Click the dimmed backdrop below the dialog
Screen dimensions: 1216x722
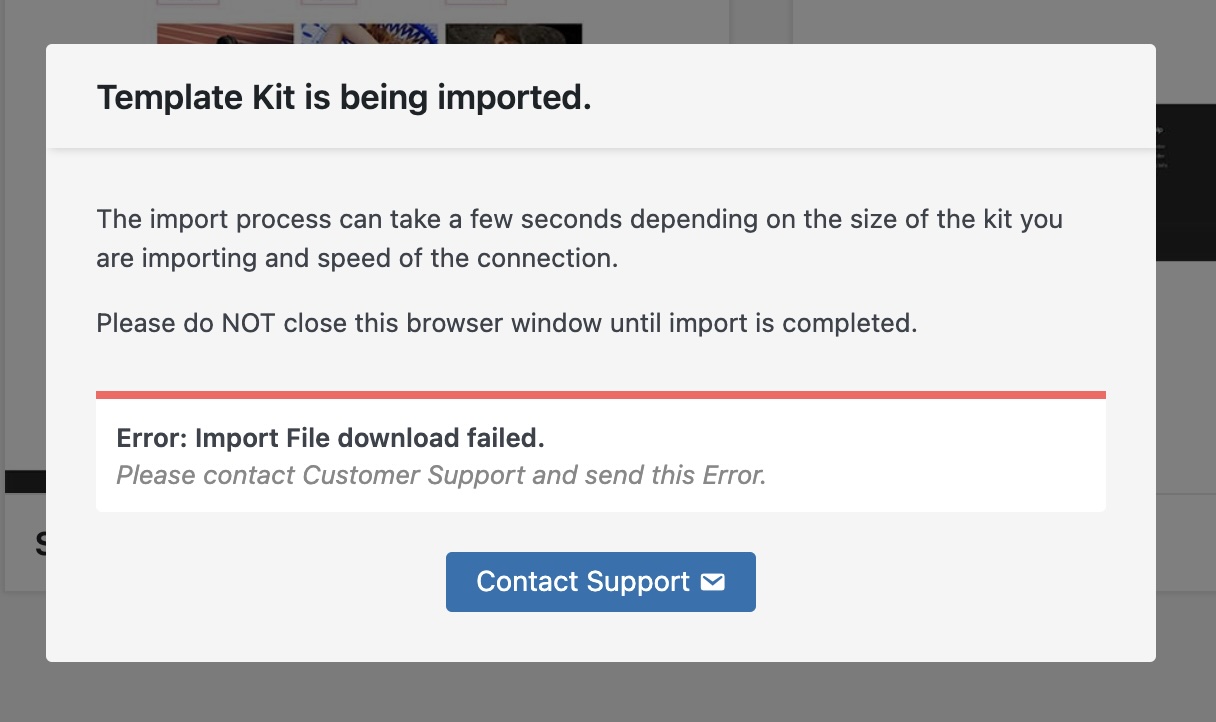coord(600,692)
